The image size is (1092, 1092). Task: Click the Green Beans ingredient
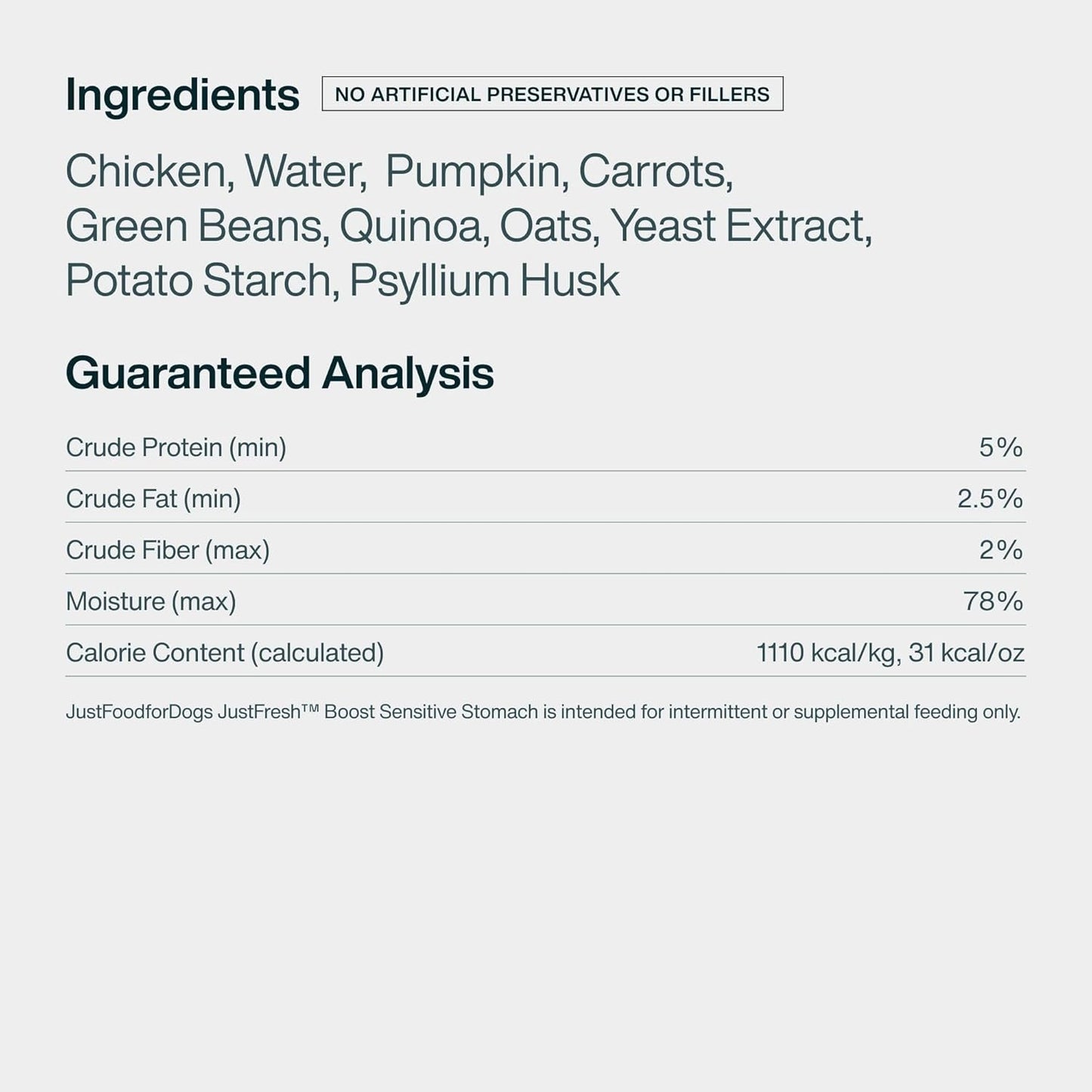coord(197,226)
